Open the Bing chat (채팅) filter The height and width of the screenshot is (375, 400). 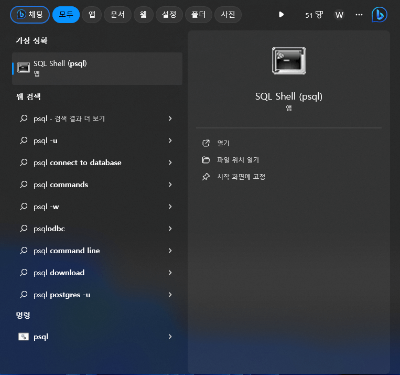tap(30, 15)
